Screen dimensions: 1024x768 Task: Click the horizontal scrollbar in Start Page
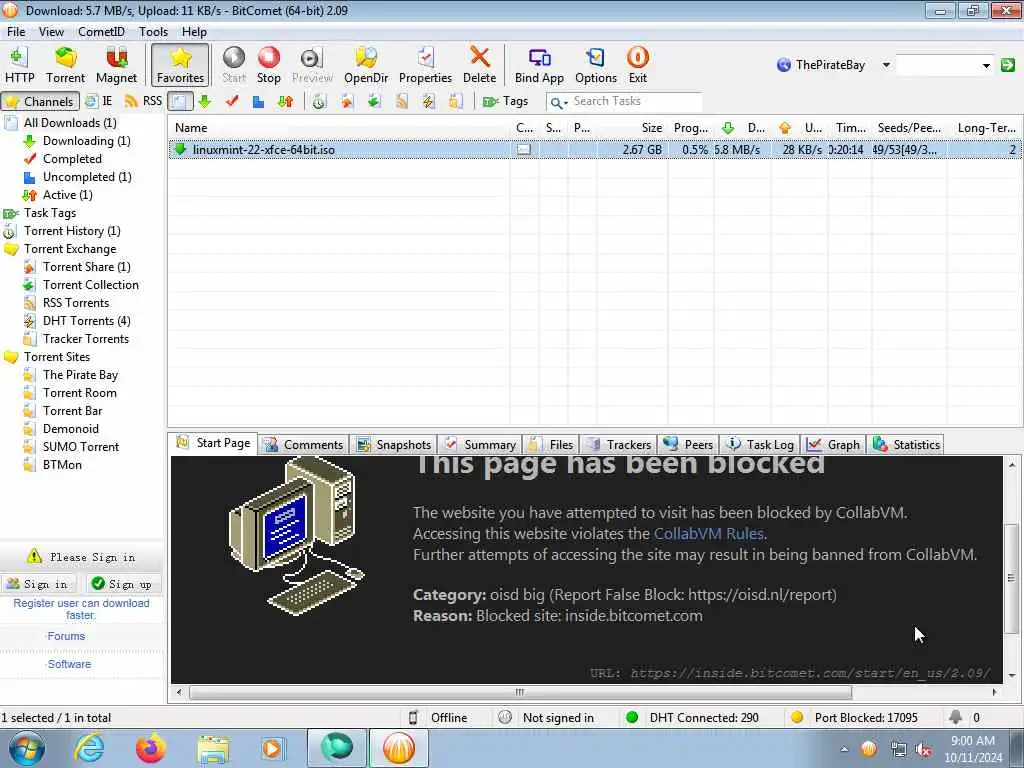point(520,692)
